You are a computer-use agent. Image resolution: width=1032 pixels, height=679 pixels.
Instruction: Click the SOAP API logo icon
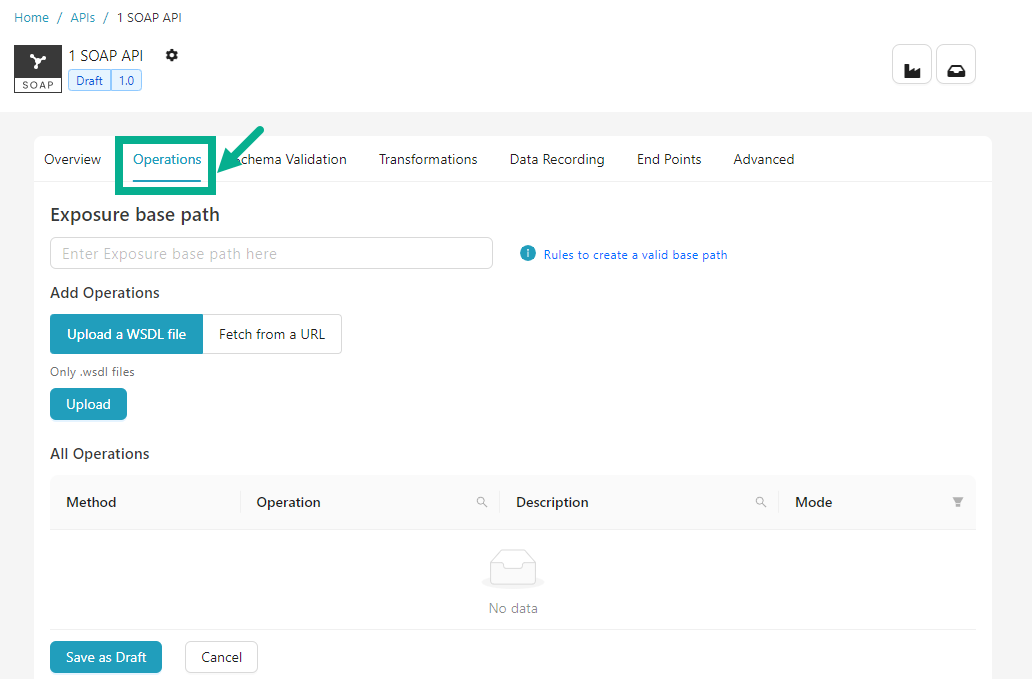pos(38,68)
